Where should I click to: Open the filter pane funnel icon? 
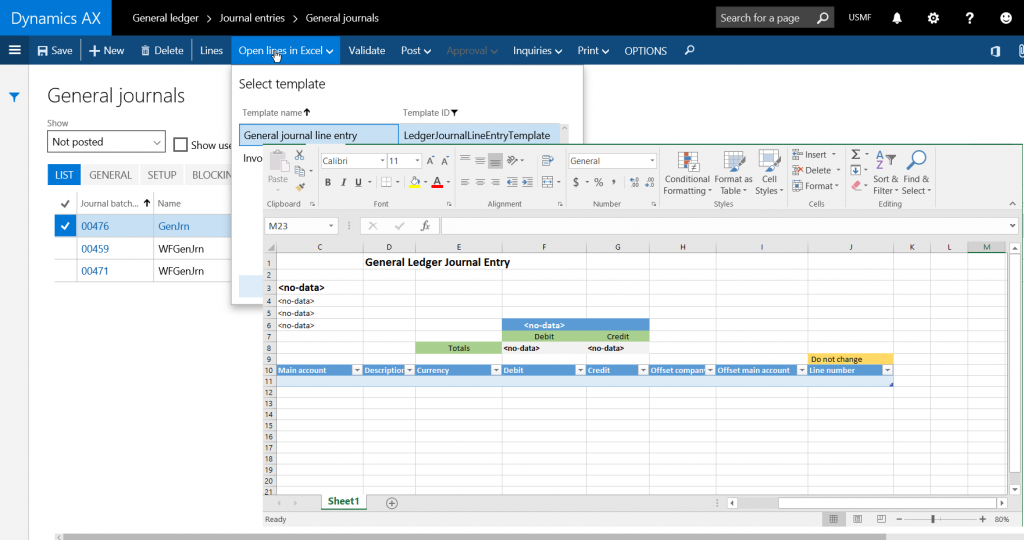point(14,97)
